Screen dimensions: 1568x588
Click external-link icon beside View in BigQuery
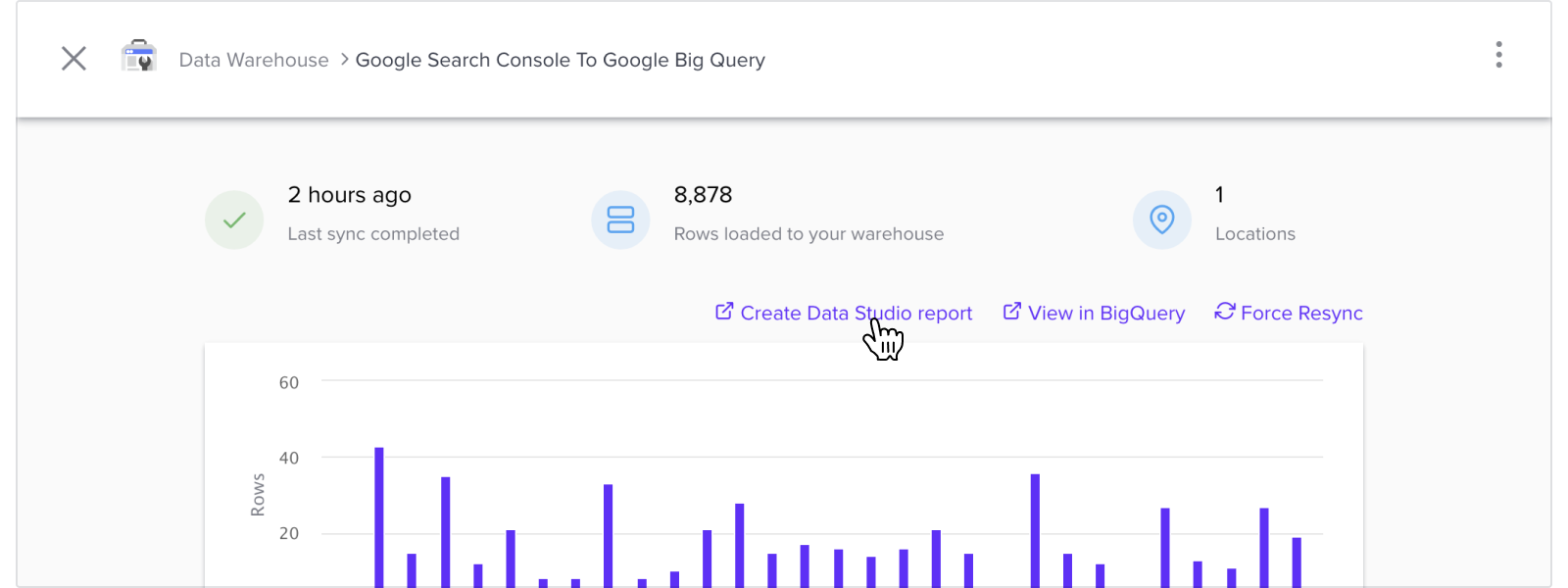coord(1011,312)
